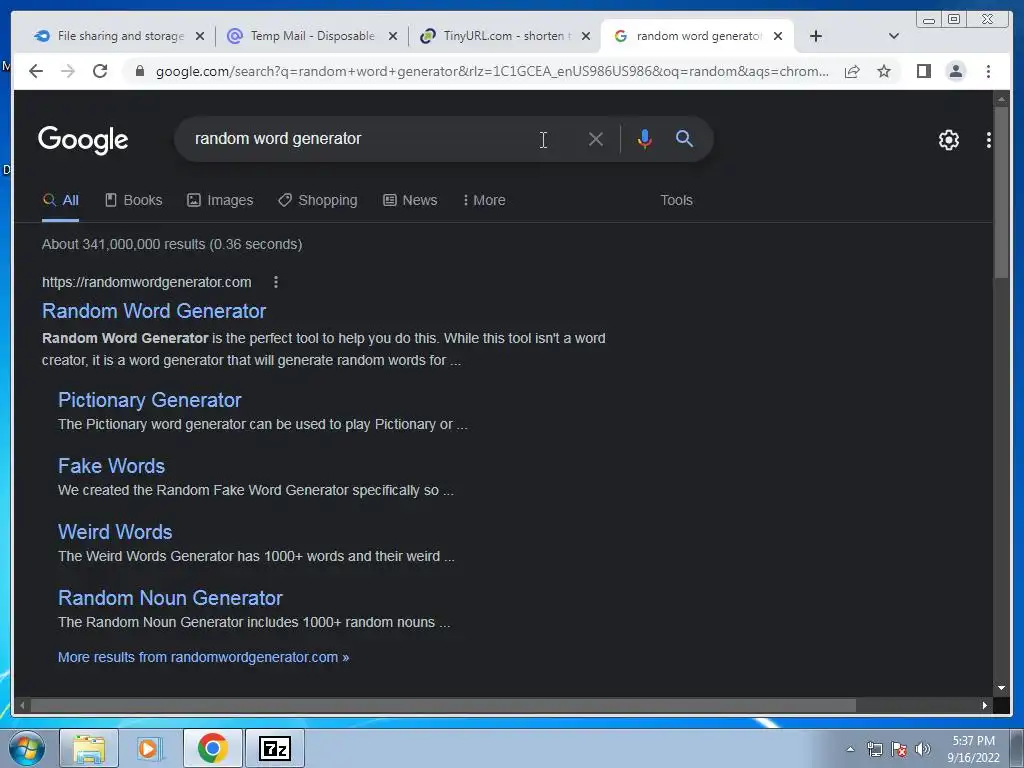The width and height of the screenshot is (1024, 768).
Task: Click the padlock site info icon
Action: coord(140,71)
